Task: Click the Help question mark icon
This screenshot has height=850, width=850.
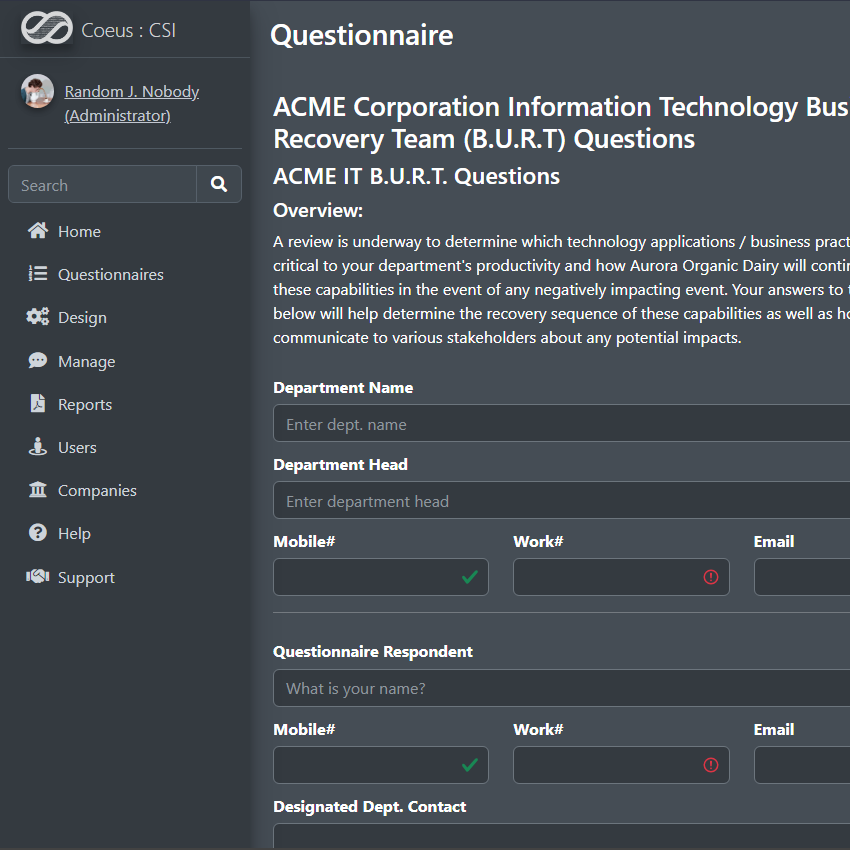Action: coord(38,533)
